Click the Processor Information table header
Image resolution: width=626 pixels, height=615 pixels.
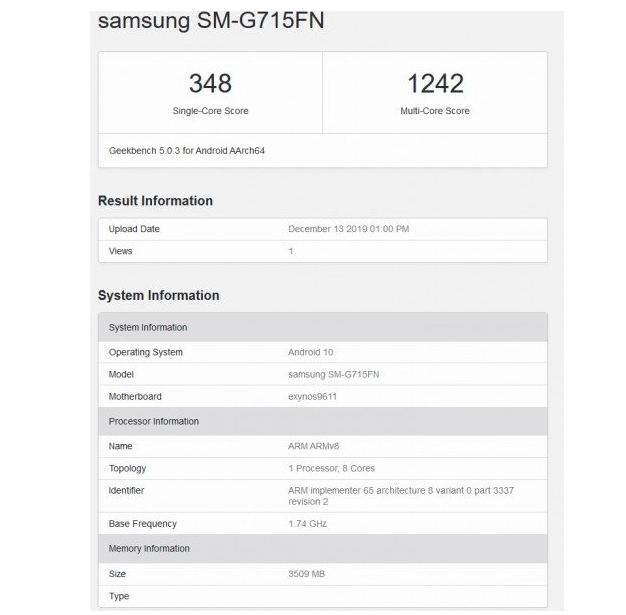[154, 421]
